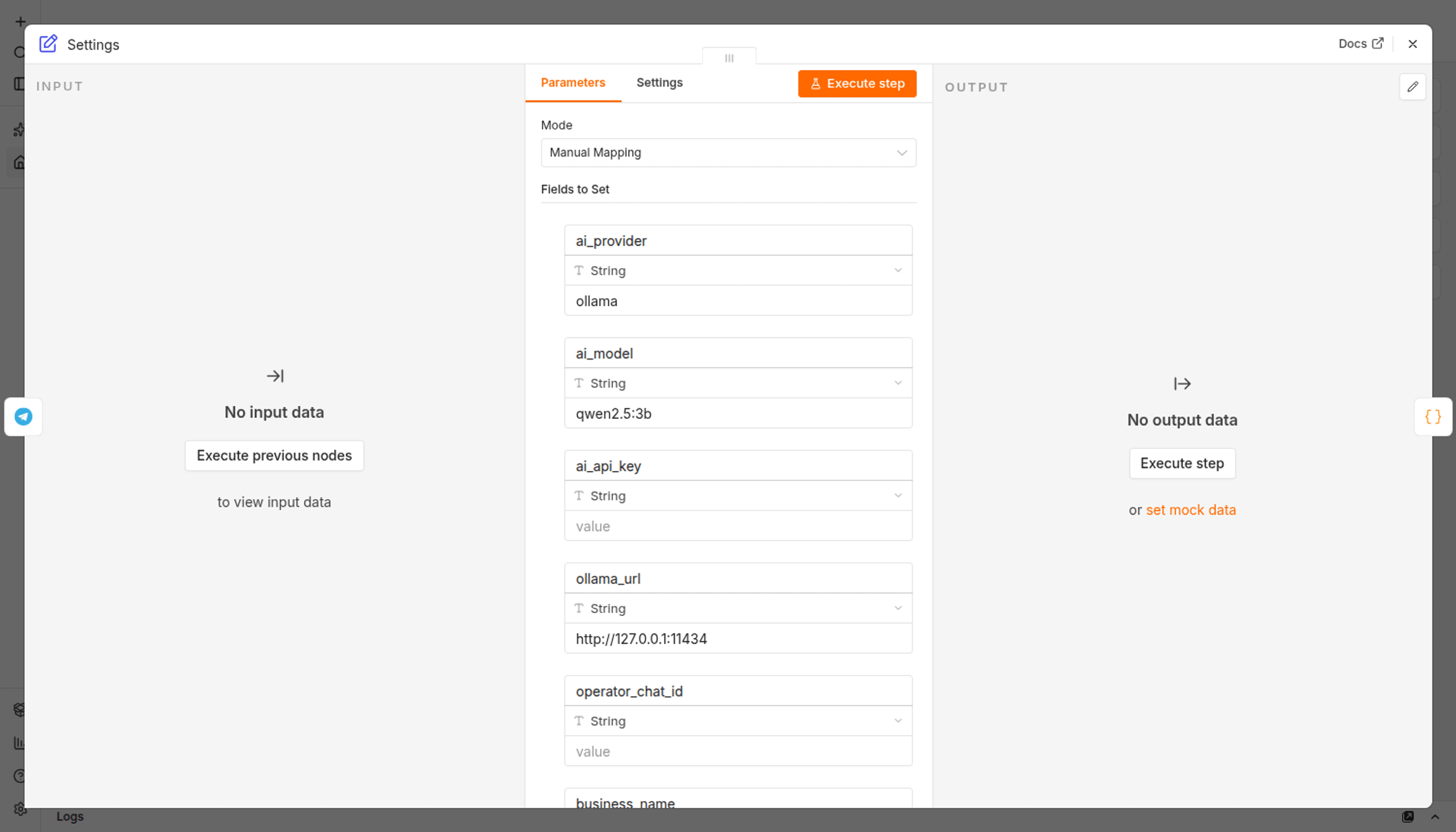Click the ai_api_key field name input
This screenshot has width=1456, height=832.
pyautogui.click(x=738, y=466)
